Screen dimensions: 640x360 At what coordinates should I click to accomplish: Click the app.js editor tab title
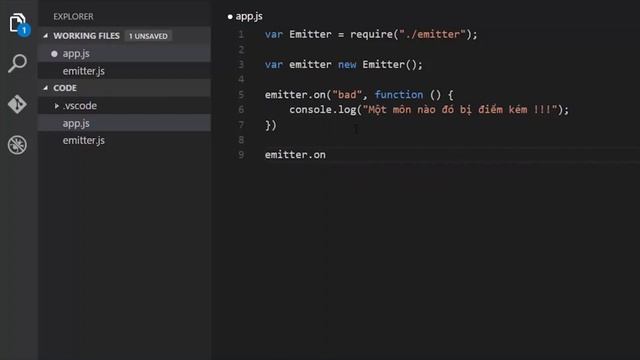[x=249, y=16]
